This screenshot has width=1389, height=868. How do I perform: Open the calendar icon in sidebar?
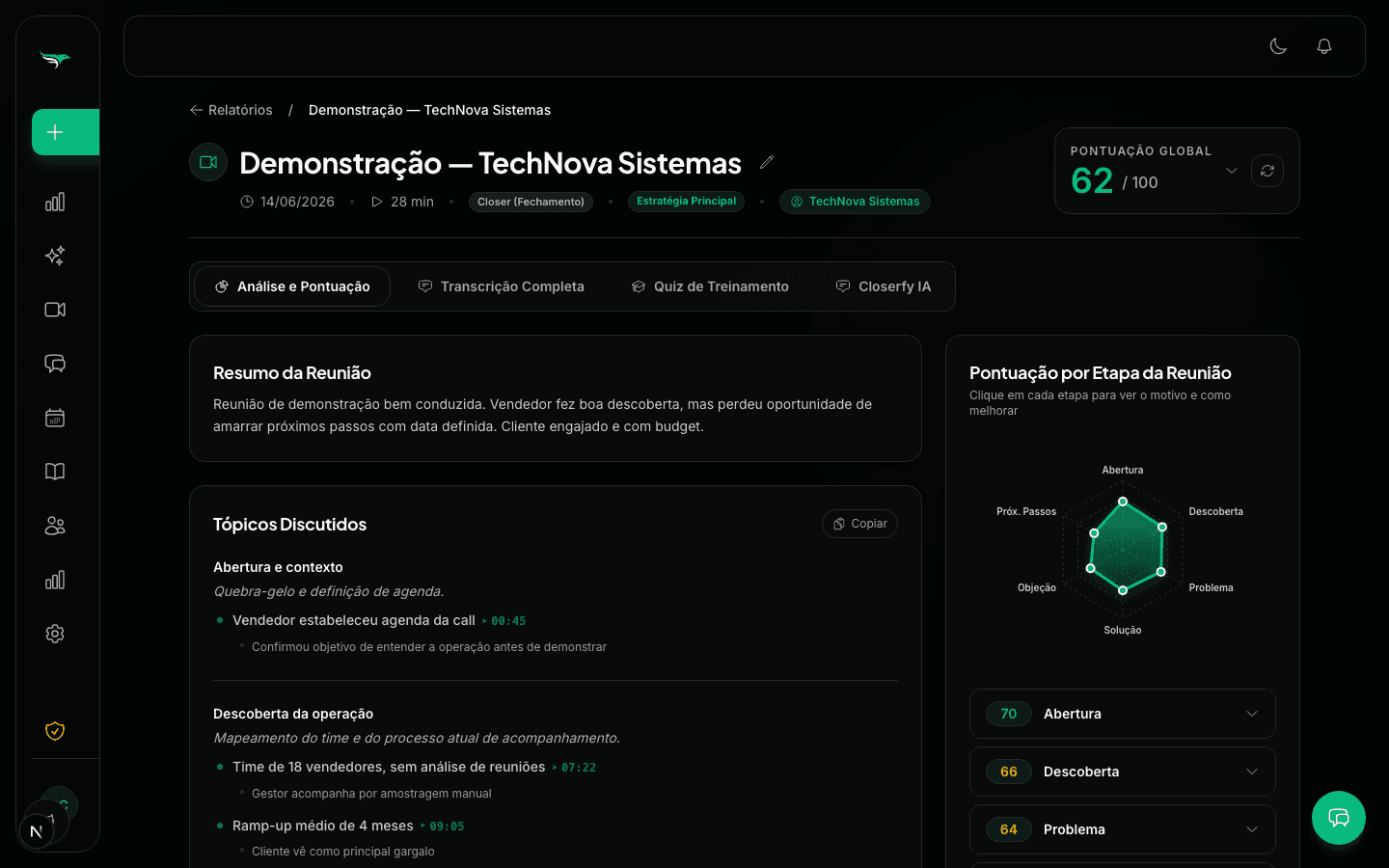(x=55, y=418)
